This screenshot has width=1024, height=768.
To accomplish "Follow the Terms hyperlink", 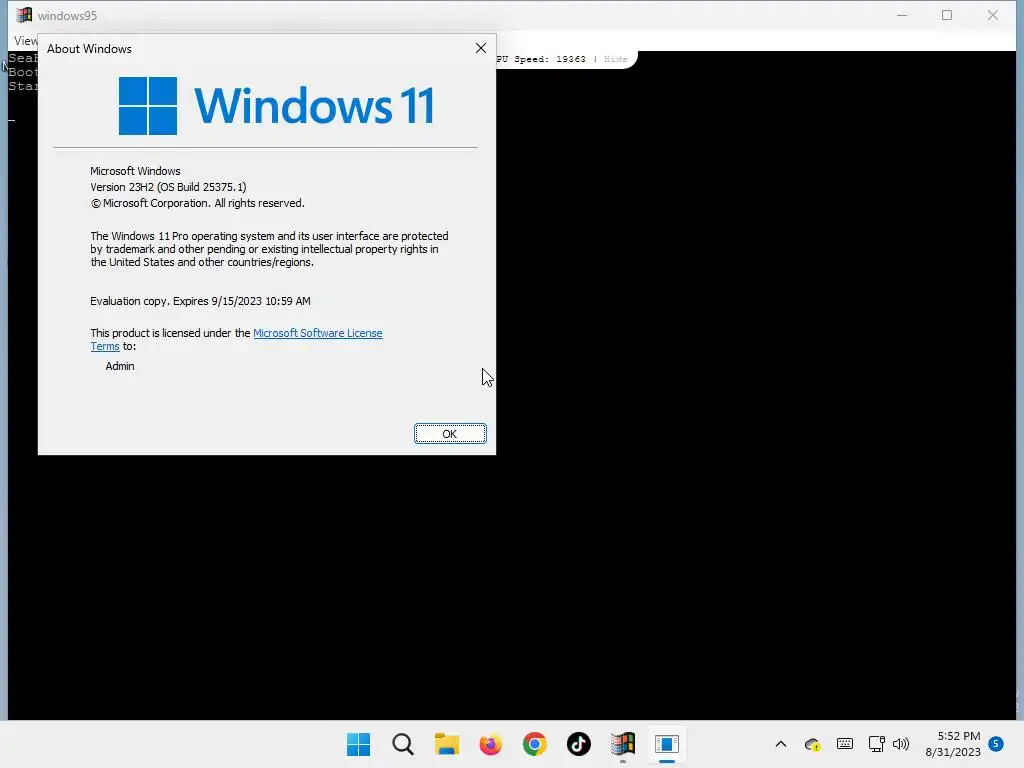I will click(104, 347).
